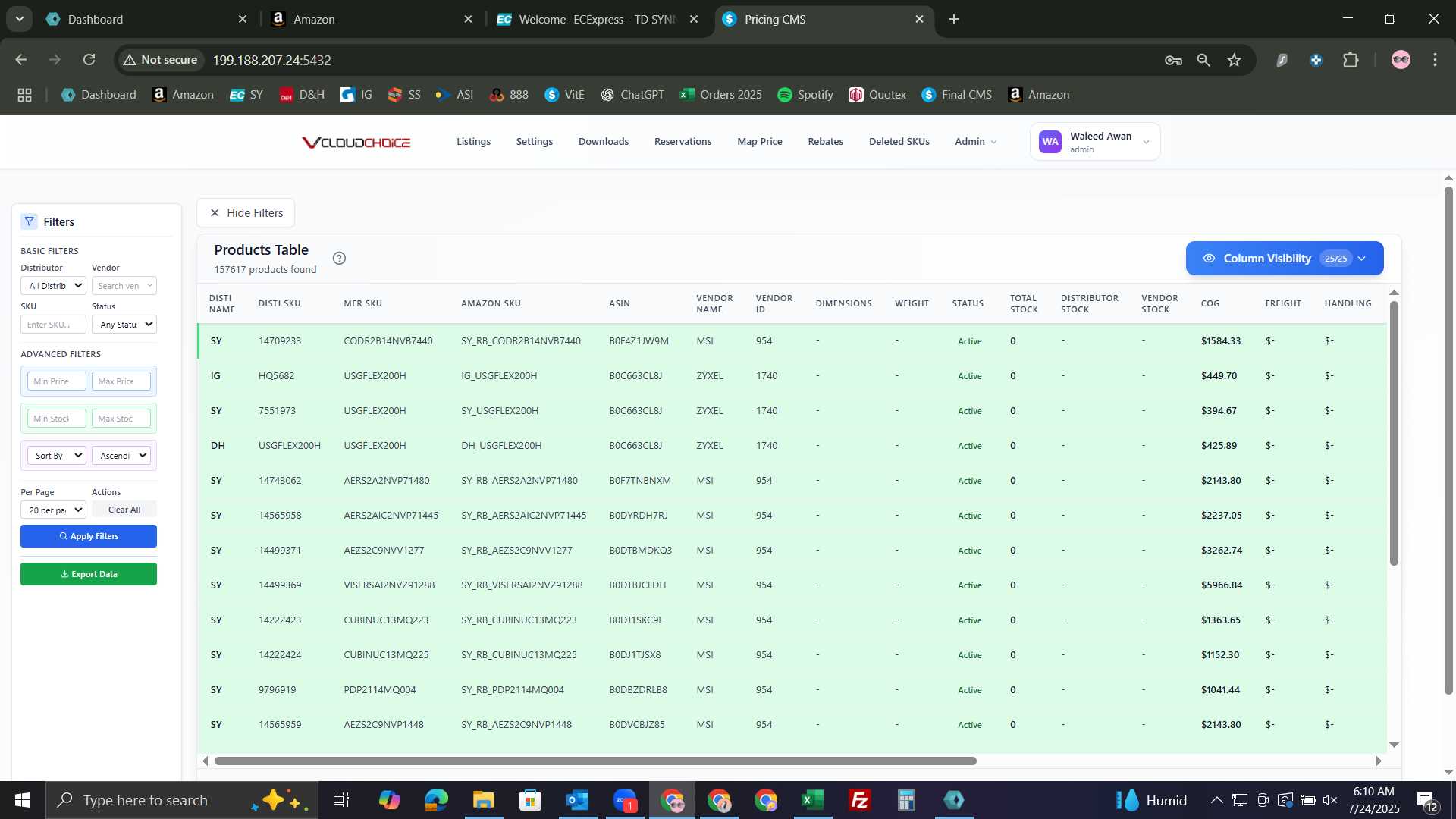
Task: Open the Settings menu item
Action: pyautogui.click(x=534, y=142)
